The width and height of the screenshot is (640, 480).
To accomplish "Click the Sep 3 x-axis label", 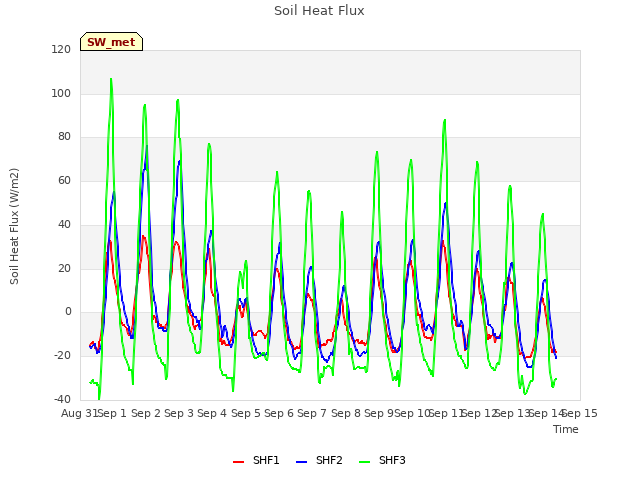I will (x=179, y=413).
